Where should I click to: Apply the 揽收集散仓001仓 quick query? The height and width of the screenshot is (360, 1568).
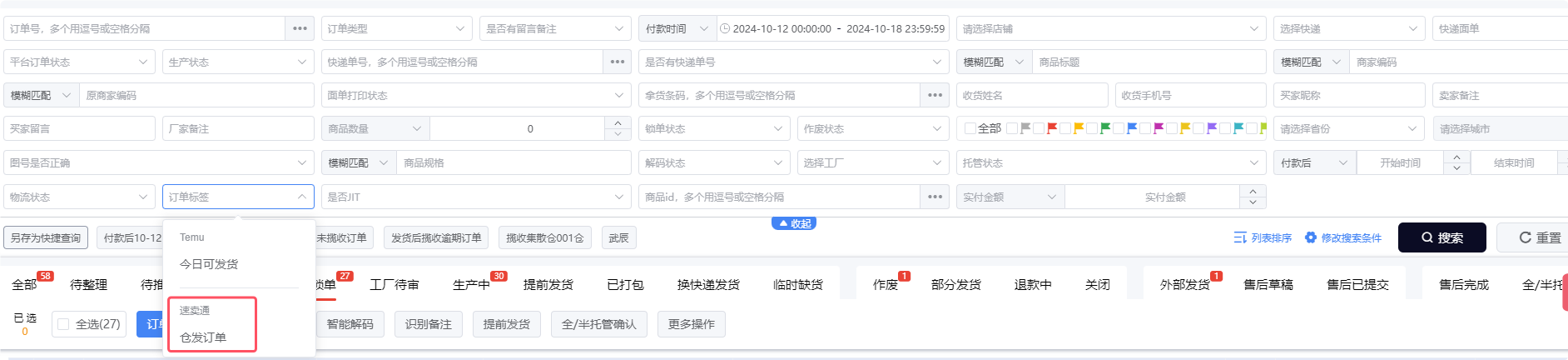pyautogui.click(x=545, y=237)
